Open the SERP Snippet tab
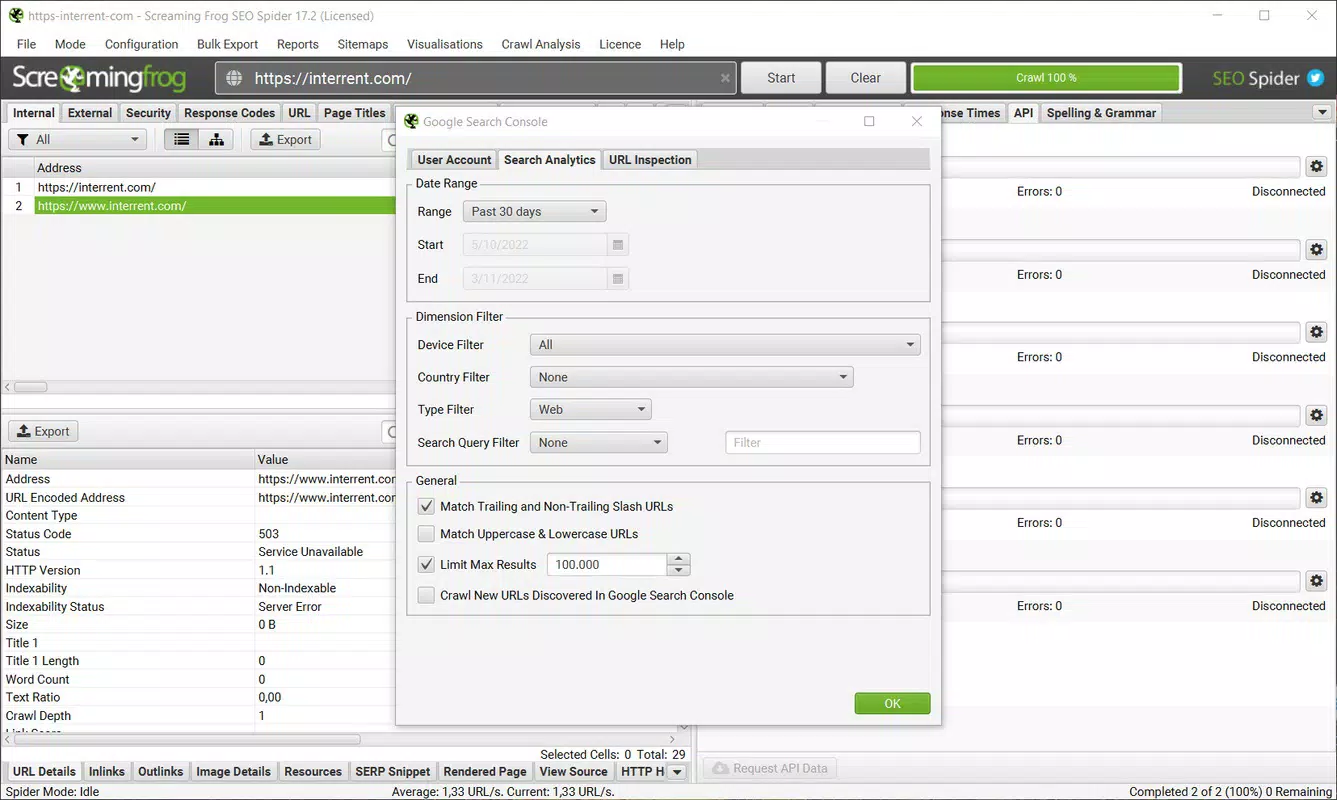The width and height of the screenshot is (1337, 800). [393, 772]
